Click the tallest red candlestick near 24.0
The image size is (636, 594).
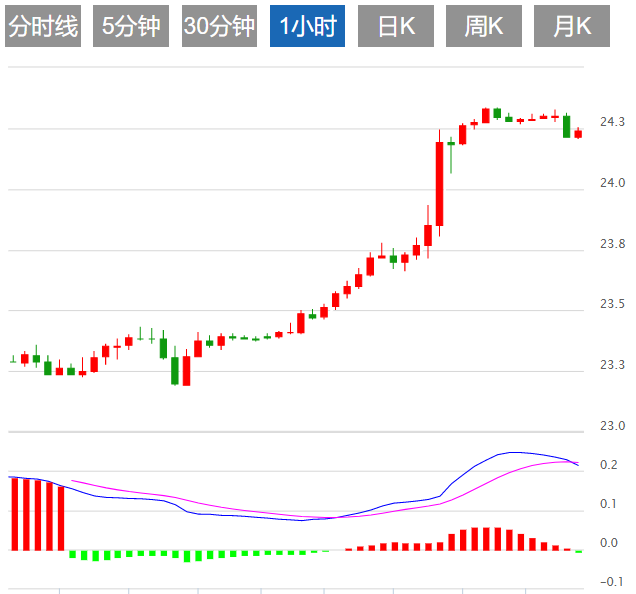pyautogui.click(x=439, y=183)
